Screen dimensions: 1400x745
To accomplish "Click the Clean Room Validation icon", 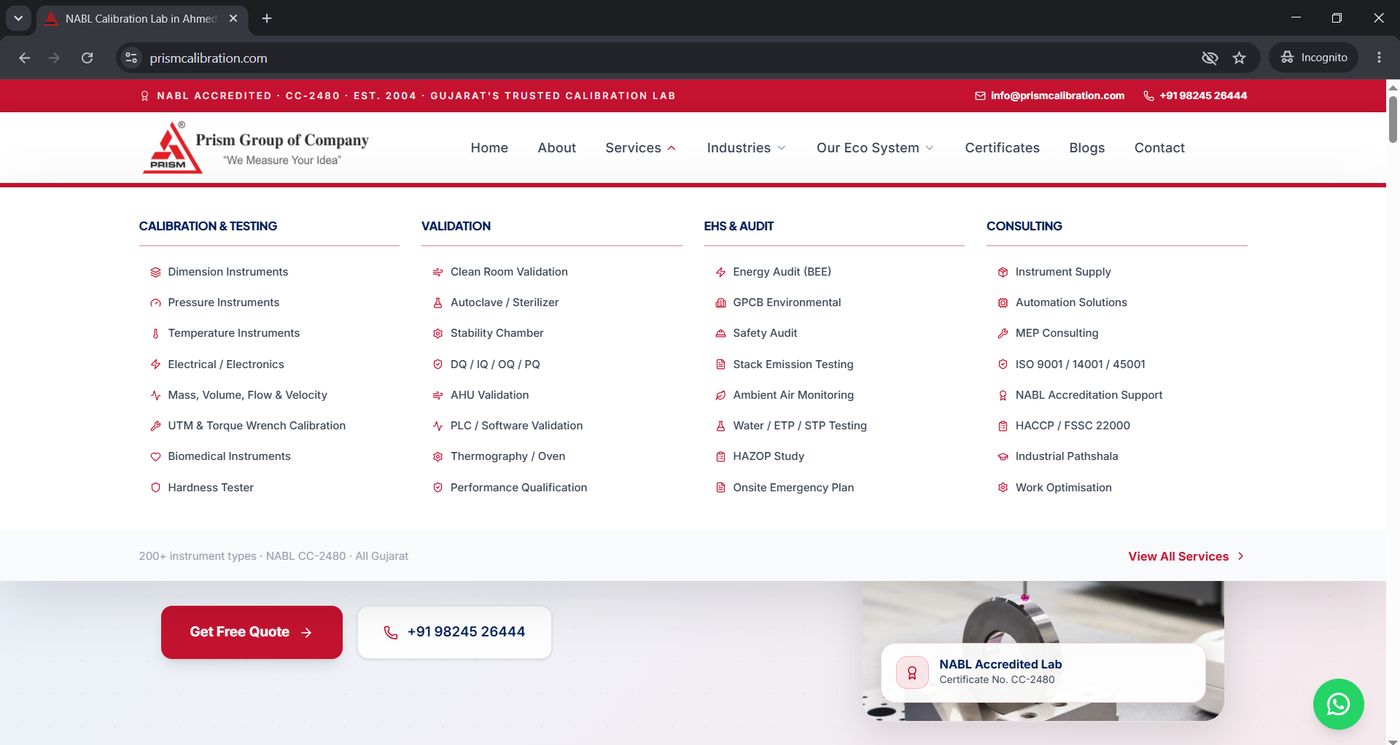I will point(438,272).
